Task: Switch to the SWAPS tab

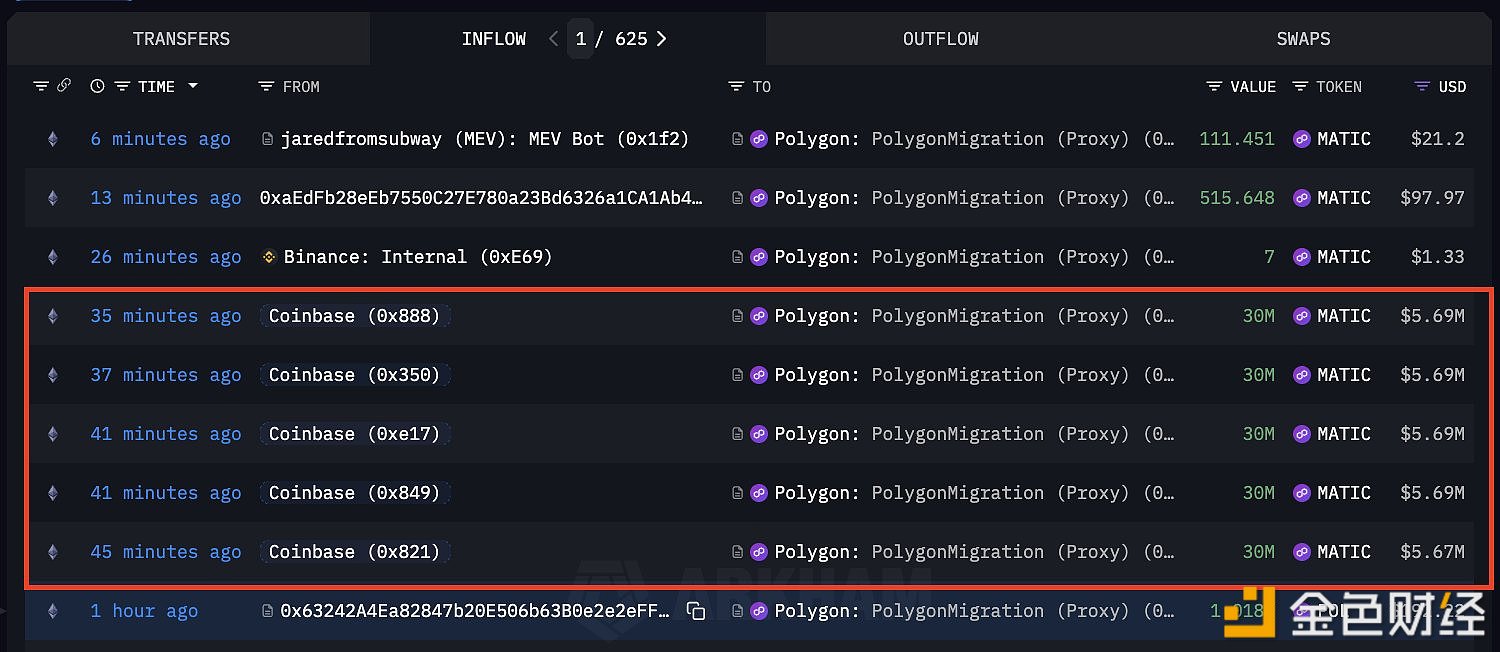Action: click(1303, 39)
